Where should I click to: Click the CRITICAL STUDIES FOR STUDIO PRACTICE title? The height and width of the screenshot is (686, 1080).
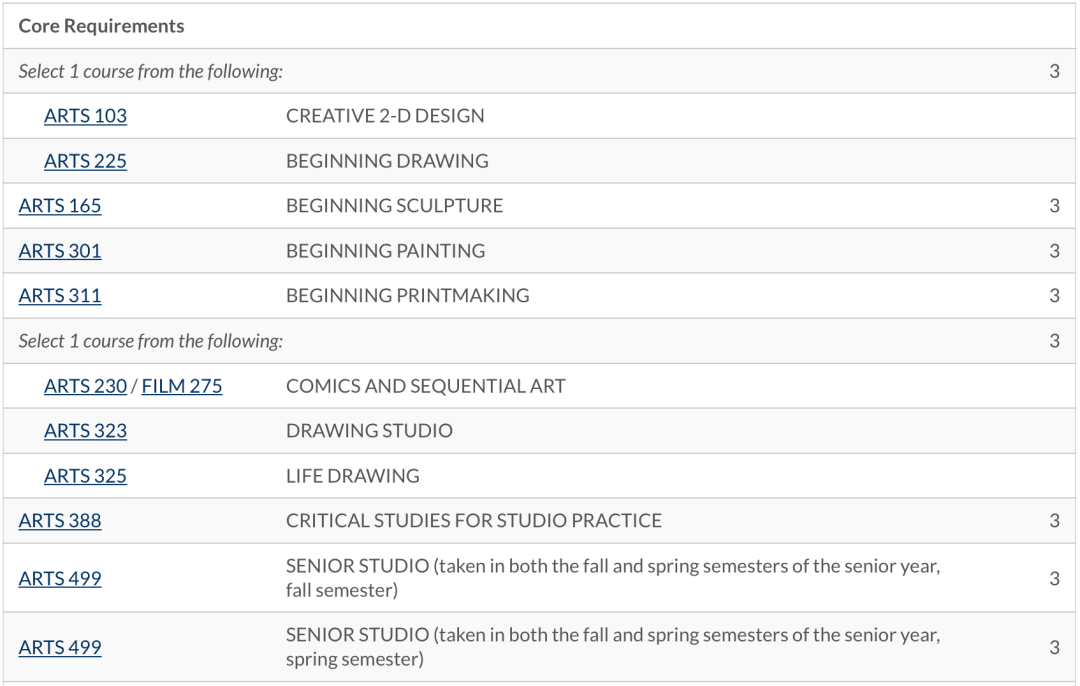474,521
